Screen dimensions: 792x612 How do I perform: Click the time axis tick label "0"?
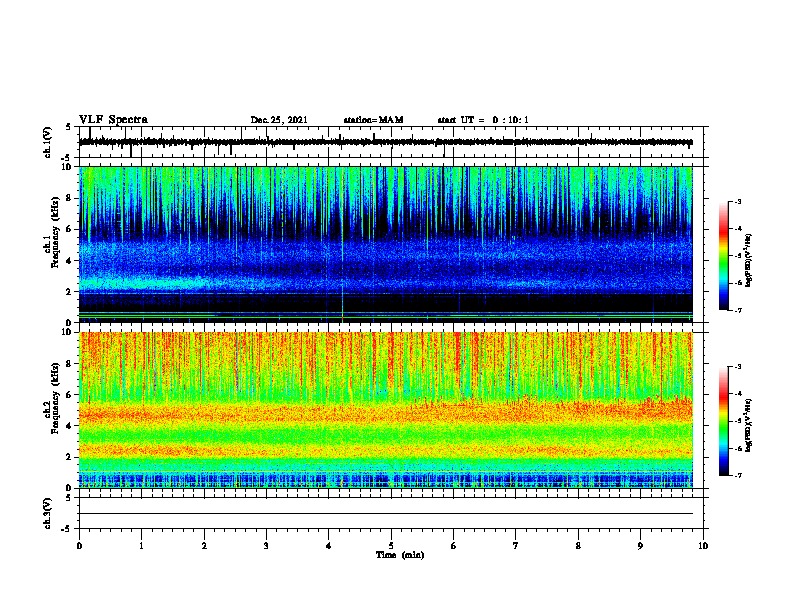[79, 546]
